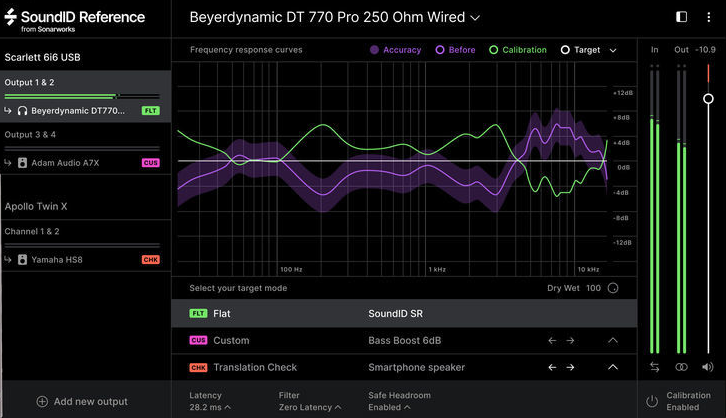Toggle the calibration power button
This screenshot has width=726, height=418.
pyautogui.click(x=652, y=401)
